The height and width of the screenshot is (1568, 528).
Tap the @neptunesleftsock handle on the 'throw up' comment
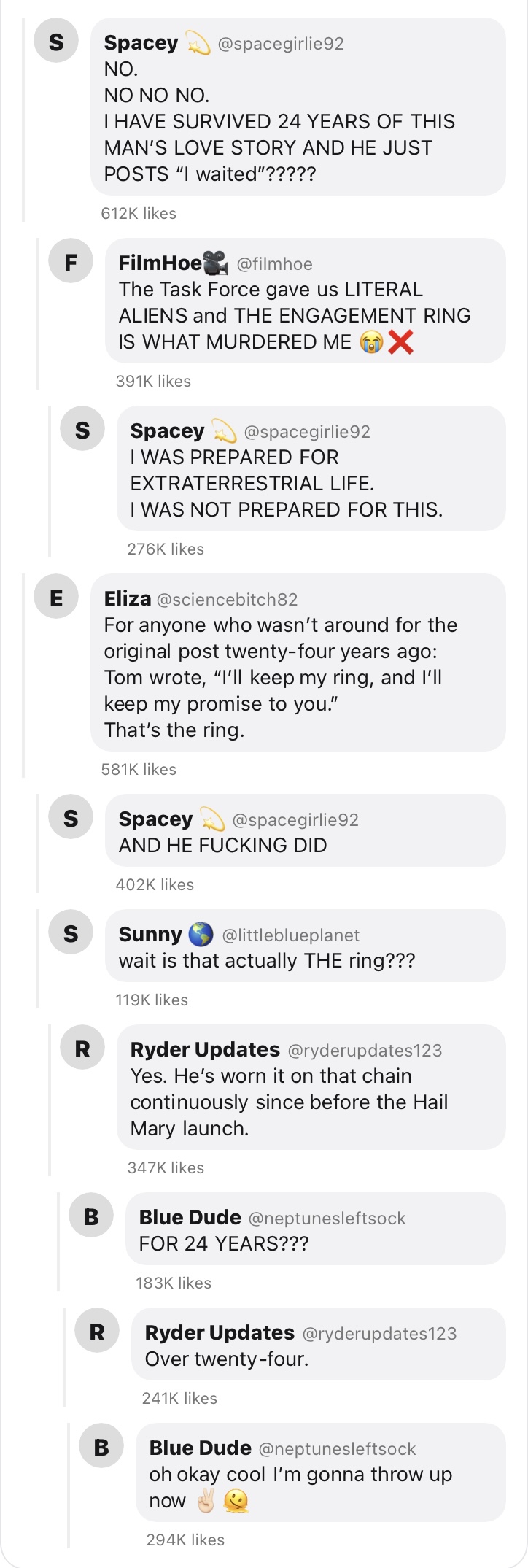338,1449
